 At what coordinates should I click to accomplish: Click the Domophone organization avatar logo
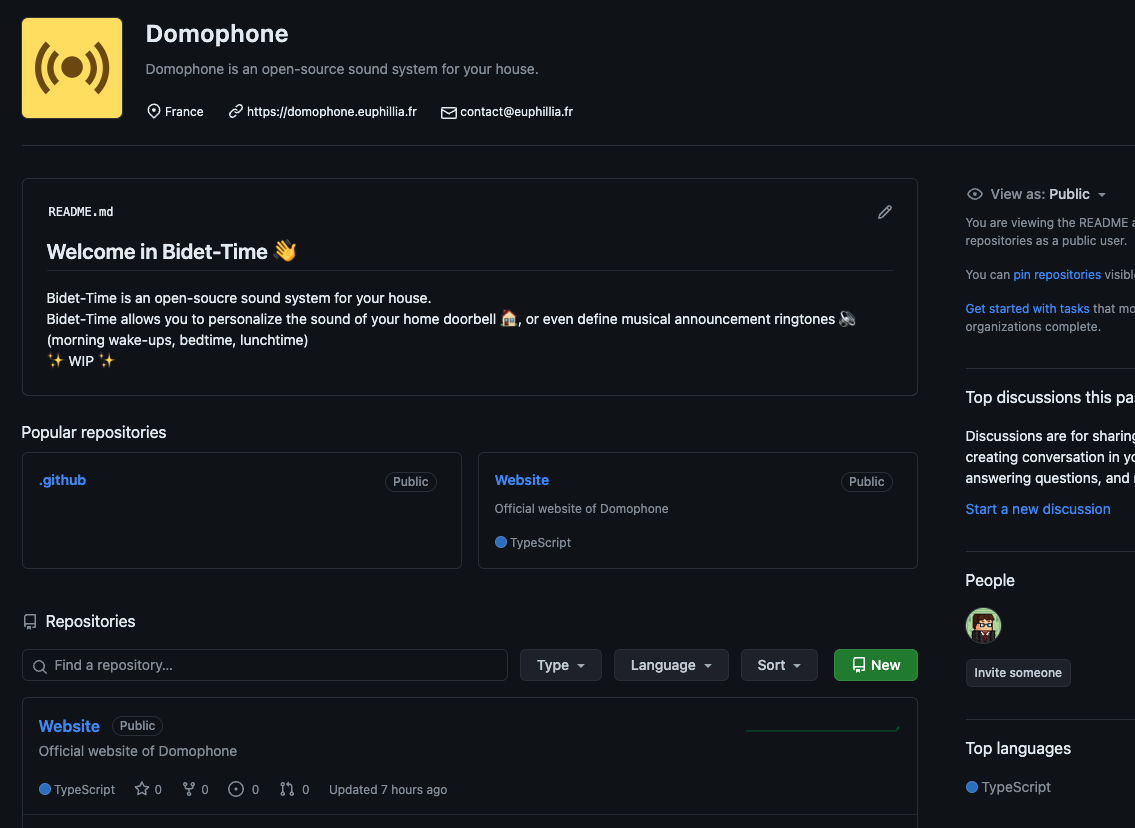pyautogui.click(x=72, y=68)
